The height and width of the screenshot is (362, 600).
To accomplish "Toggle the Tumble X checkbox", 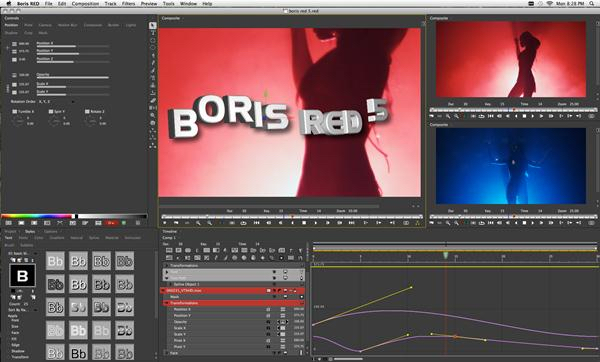I will tap(15, 111).
